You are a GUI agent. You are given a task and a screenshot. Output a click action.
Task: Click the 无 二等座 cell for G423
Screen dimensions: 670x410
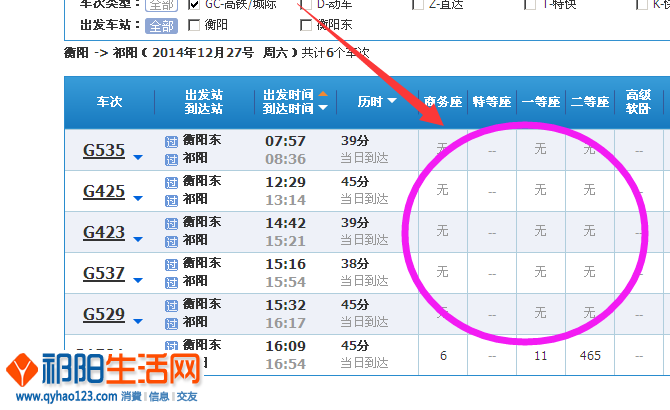pos(590,231)
